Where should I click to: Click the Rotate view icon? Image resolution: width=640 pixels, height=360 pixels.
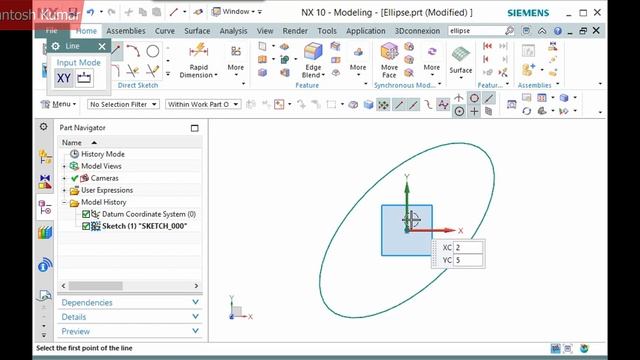click(x=527, y=111)
